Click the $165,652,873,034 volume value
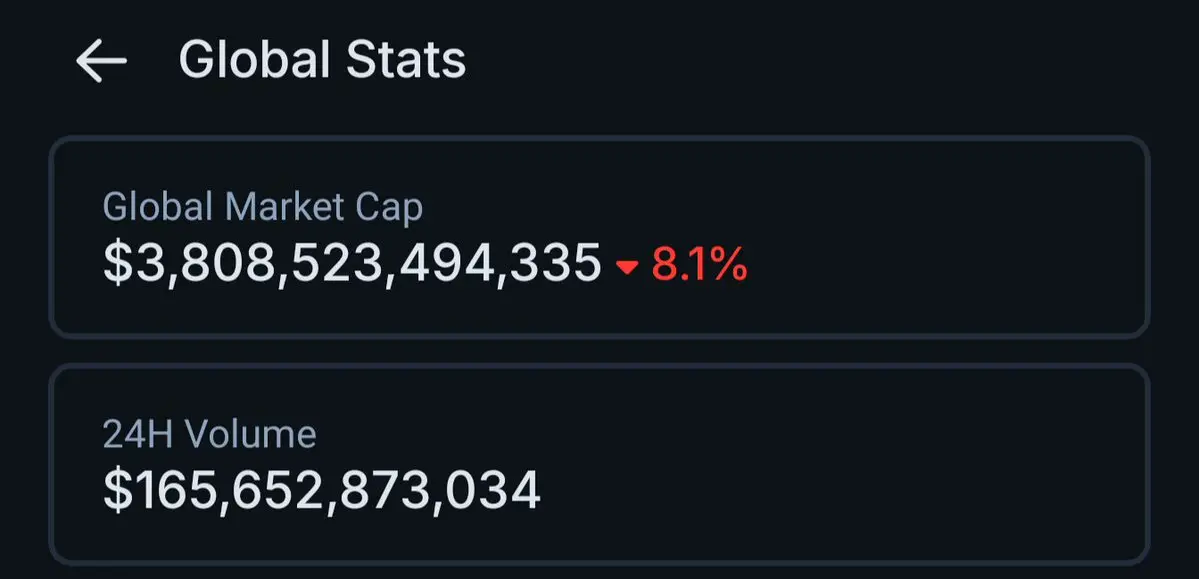 click(x=322, y=491)
